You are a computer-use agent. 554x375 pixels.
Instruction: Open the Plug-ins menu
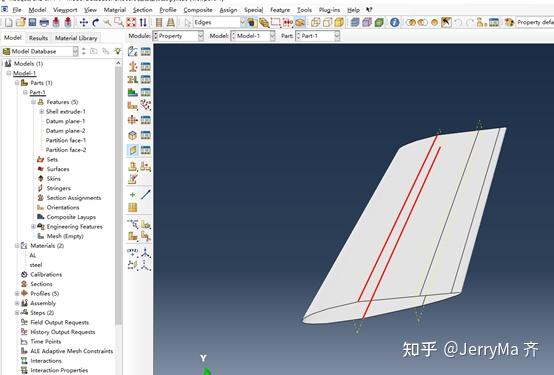click(329, 10)
